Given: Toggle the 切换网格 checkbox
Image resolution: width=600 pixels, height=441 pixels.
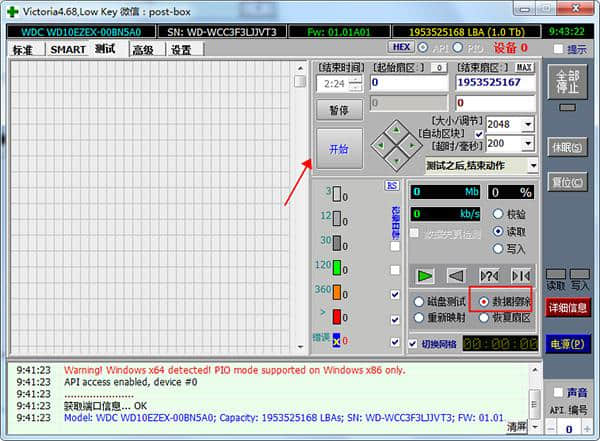Looking at the screenshot, I should pos(415,344).
